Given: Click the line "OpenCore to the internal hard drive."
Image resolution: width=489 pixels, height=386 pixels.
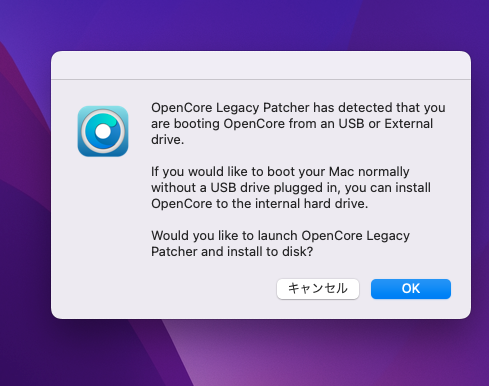Looking at the screenshot, I should click(259, 204).
